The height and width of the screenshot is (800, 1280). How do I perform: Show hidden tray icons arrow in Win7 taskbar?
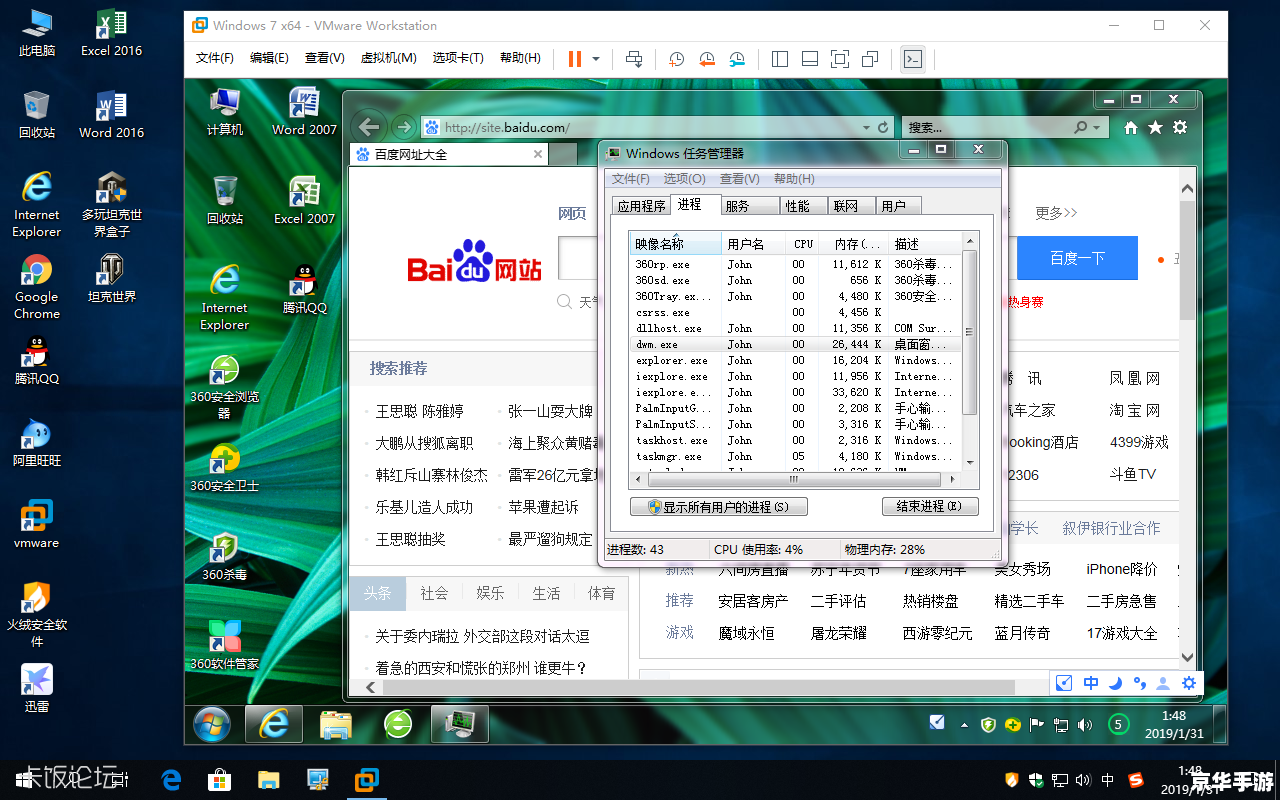pos(964,724)
